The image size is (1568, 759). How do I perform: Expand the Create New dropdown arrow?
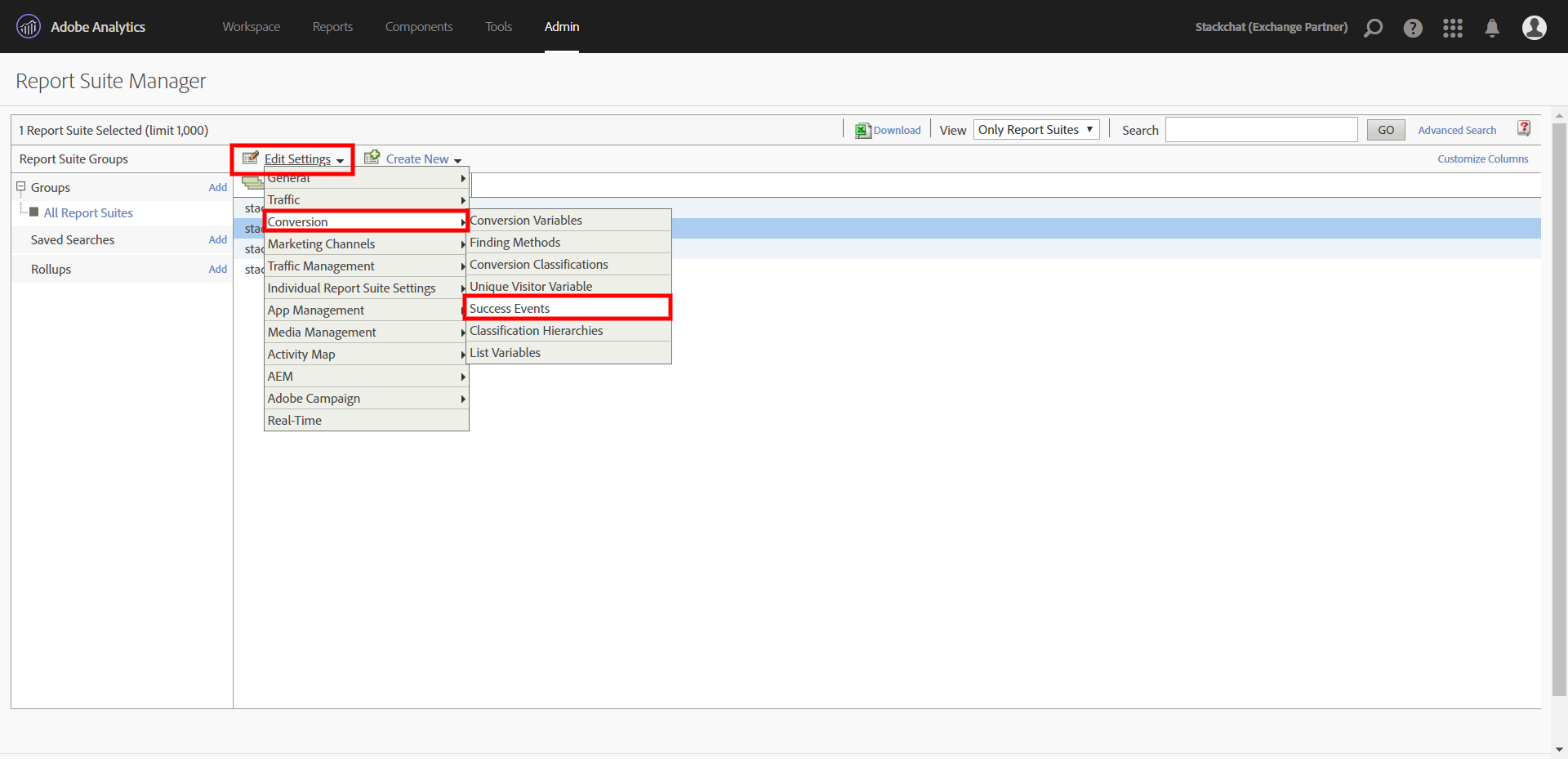pos(457,161)
